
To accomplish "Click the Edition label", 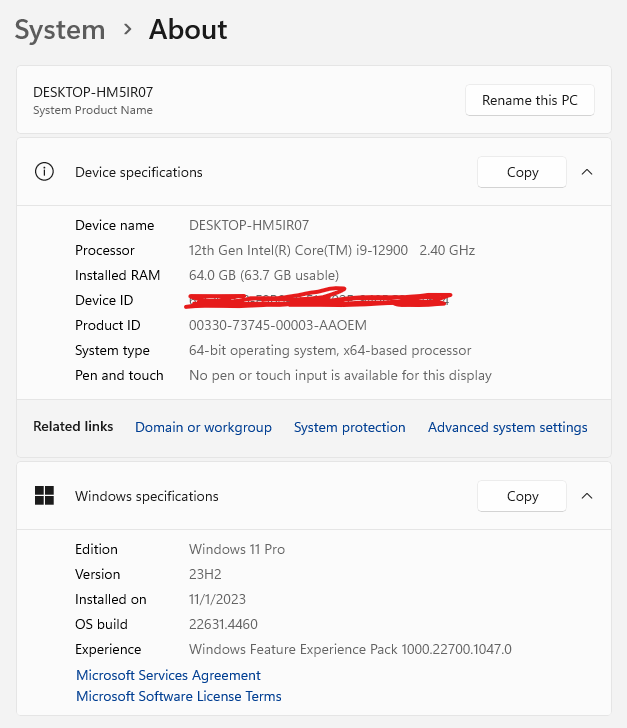I will (96, 549).
